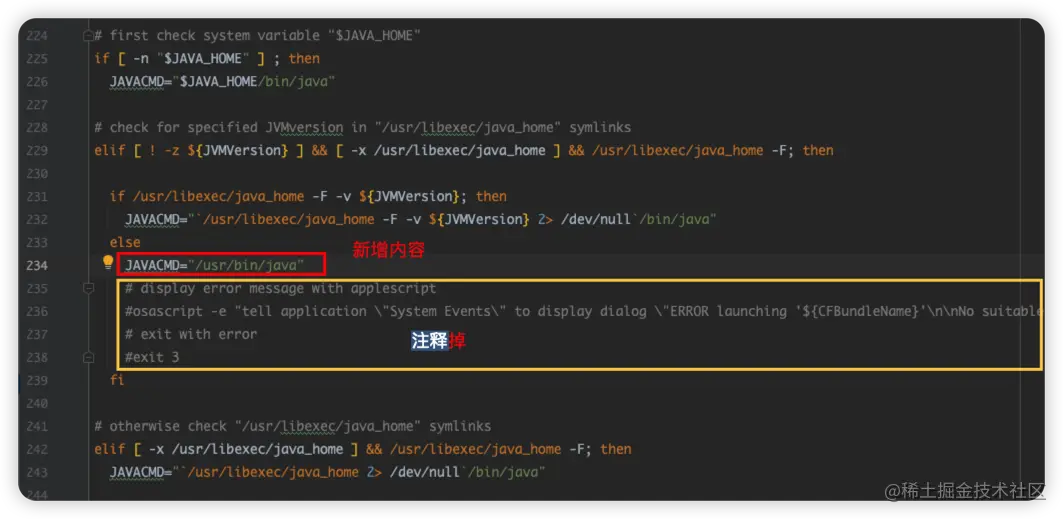Image resolution: width=1063 pixels, height=519 pixels.
Task: Click the line JAVACMD="$JAVA_HOME/bin/java"
Action: pos(222,82)
